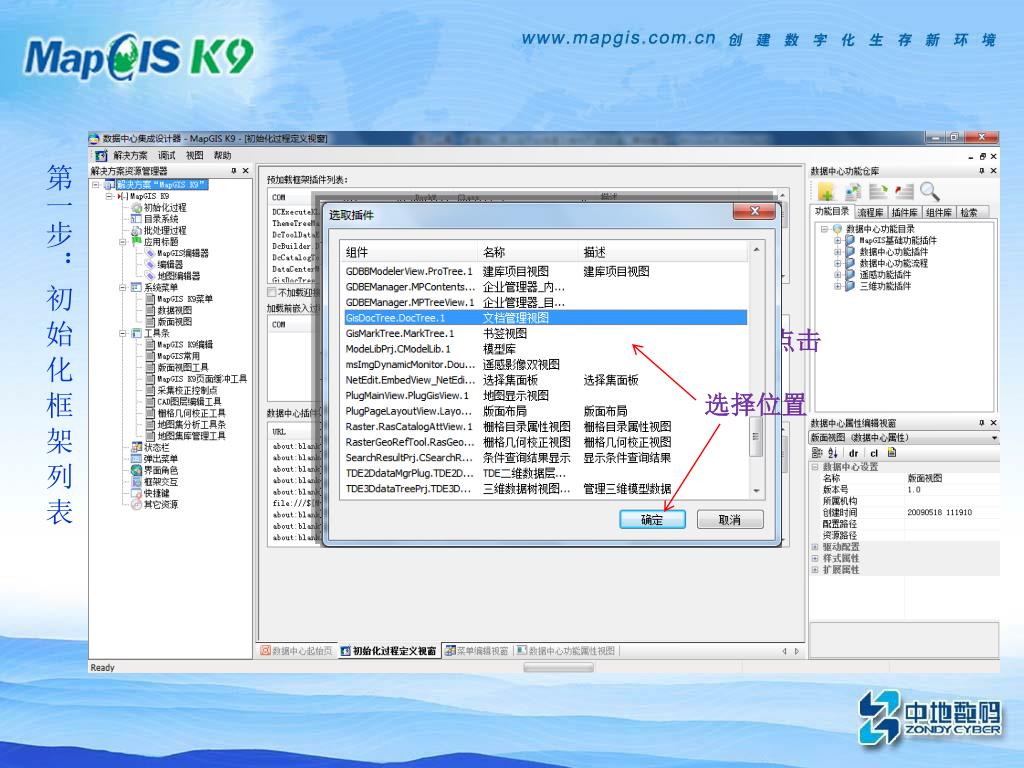Viewport: 1024px width, 768px height.
Task: Open the 视图 menu
Action: coord(195,155)
